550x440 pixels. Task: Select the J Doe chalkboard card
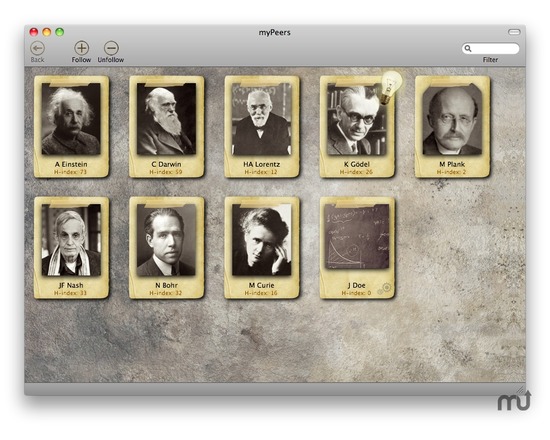point(357,248)
